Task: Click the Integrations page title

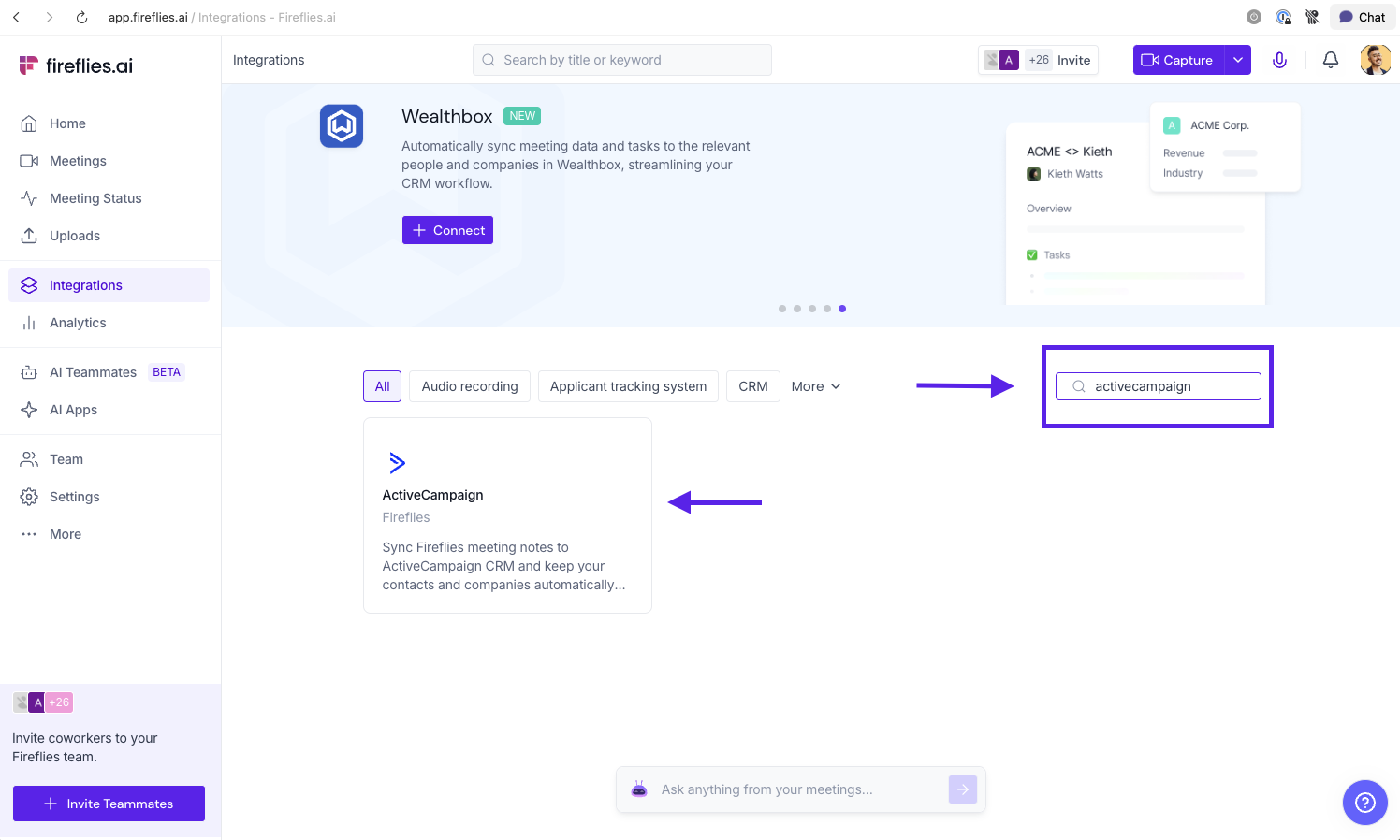Action: [x=269, y=60]
